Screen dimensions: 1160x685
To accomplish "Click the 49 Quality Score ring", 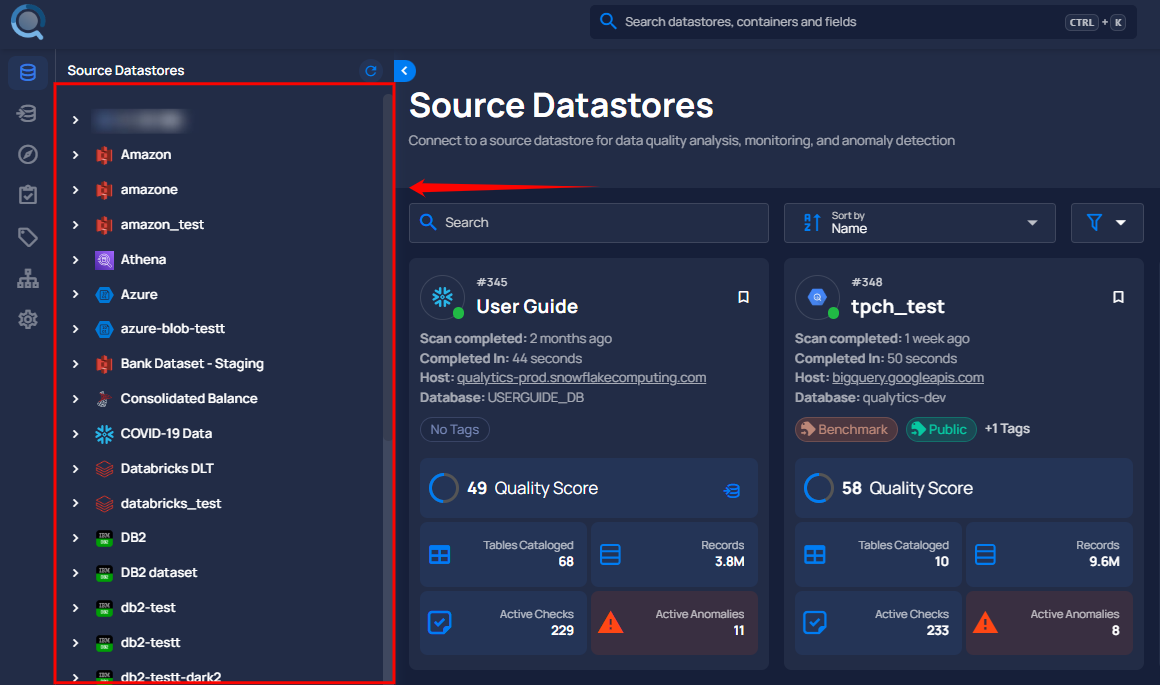I will [443, 488].
